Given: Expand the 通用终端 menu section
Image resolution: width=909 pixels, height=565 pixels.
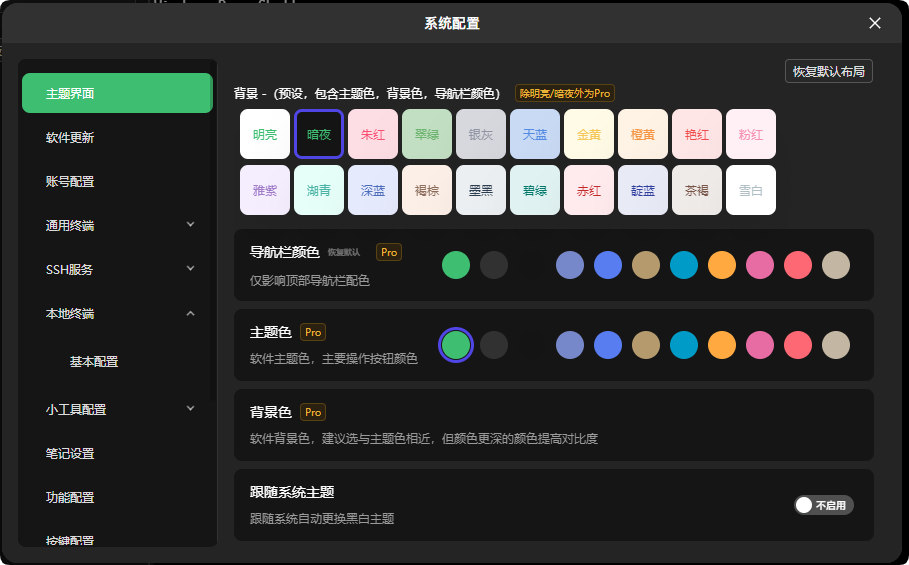Looking at the screenshot, I should pyautogui.click(x=190, y=225).
